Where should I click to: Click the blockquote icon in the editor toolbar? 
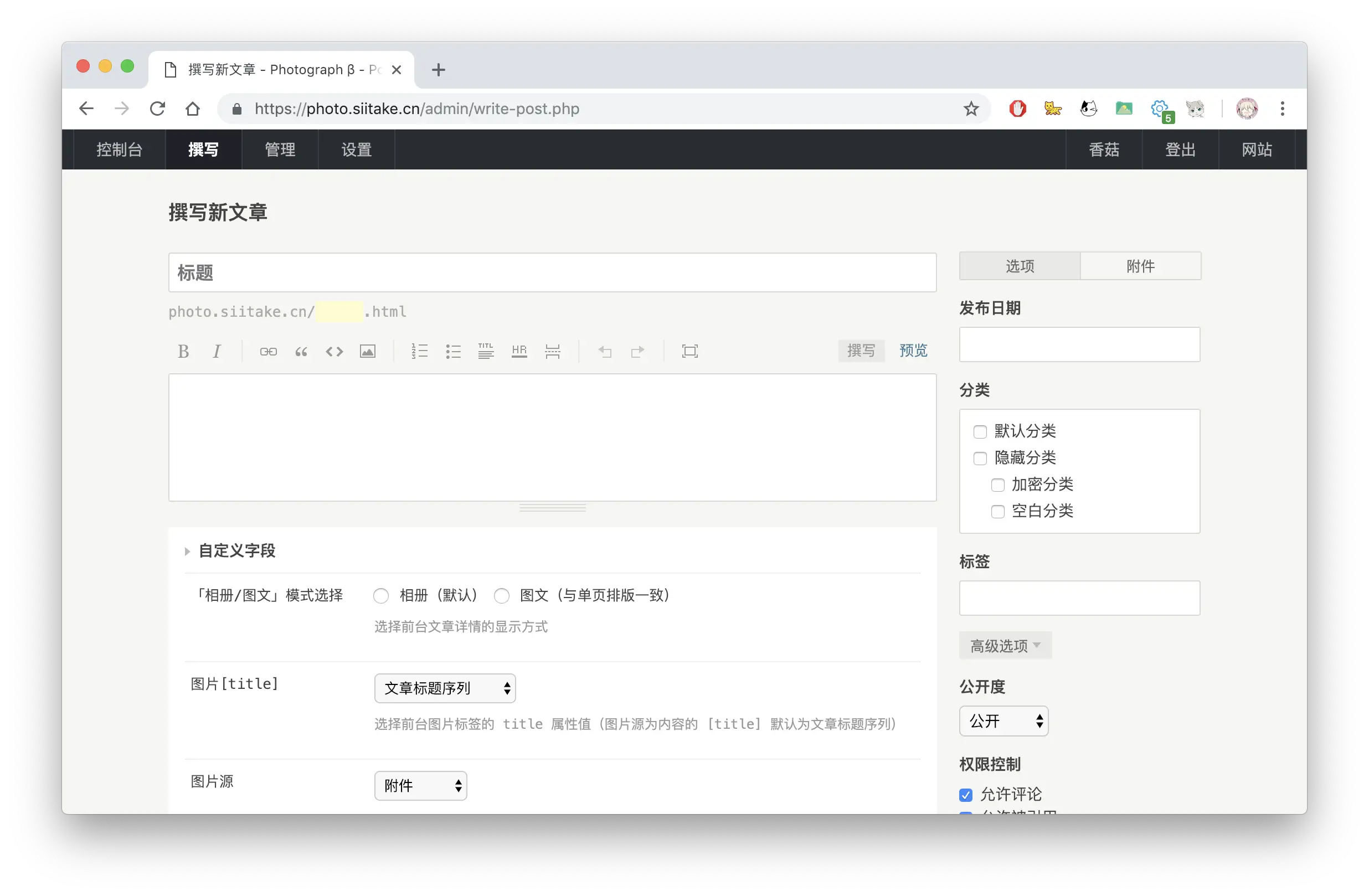[x=301, y=351]
